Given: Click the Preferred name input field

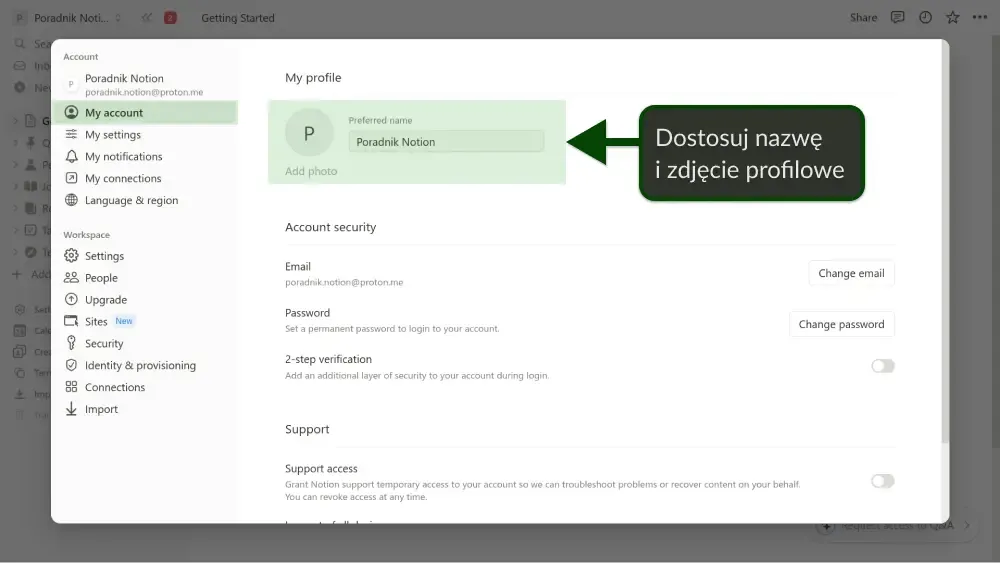Looking at the screenshot, I should click(x=446, y=142).
